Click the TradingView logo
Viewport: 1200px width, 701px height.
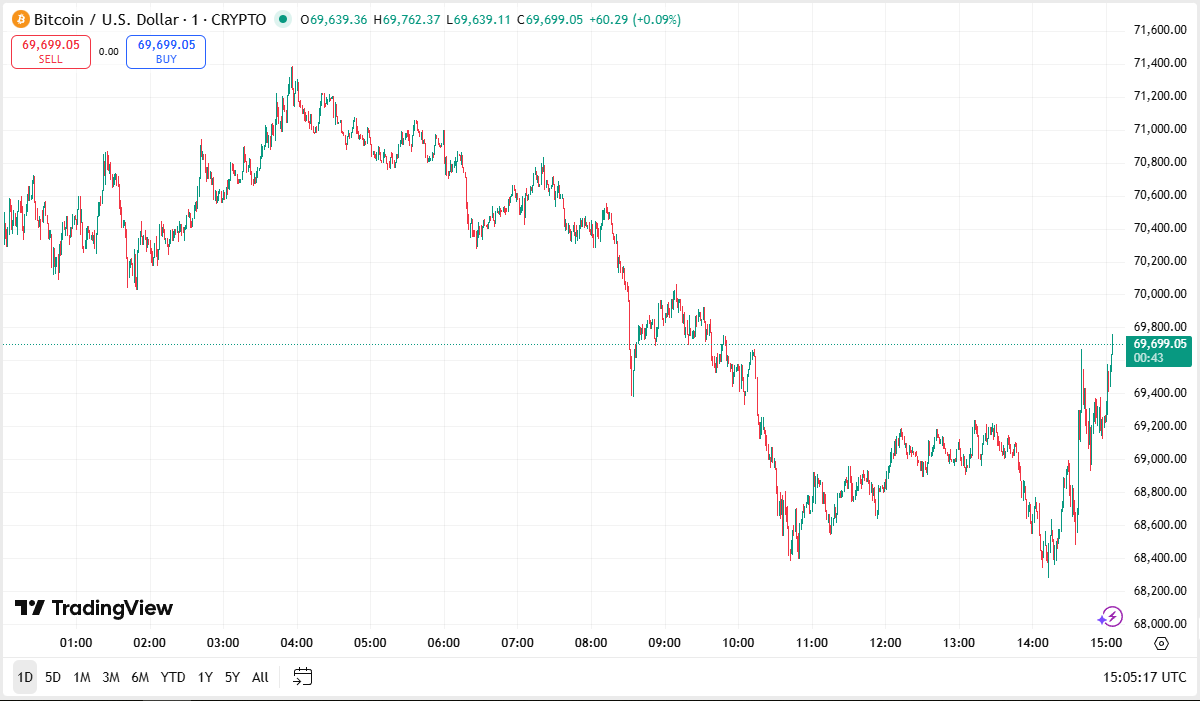point(94,608)
